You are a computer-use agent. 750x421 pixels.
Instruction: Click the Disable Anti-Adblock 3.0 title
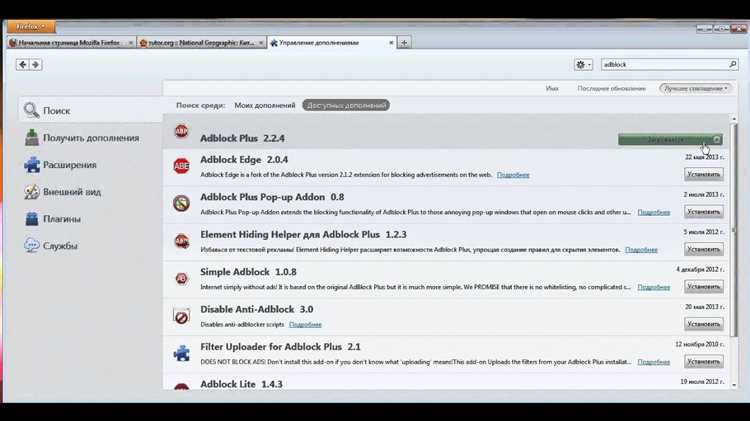[x=257, y=310]
